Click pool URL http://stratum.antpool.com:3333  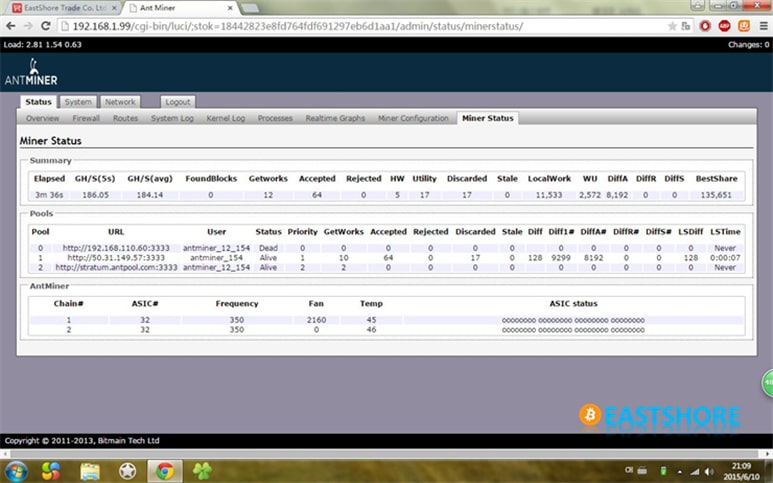pyautogui.click(x=116, y=268)
